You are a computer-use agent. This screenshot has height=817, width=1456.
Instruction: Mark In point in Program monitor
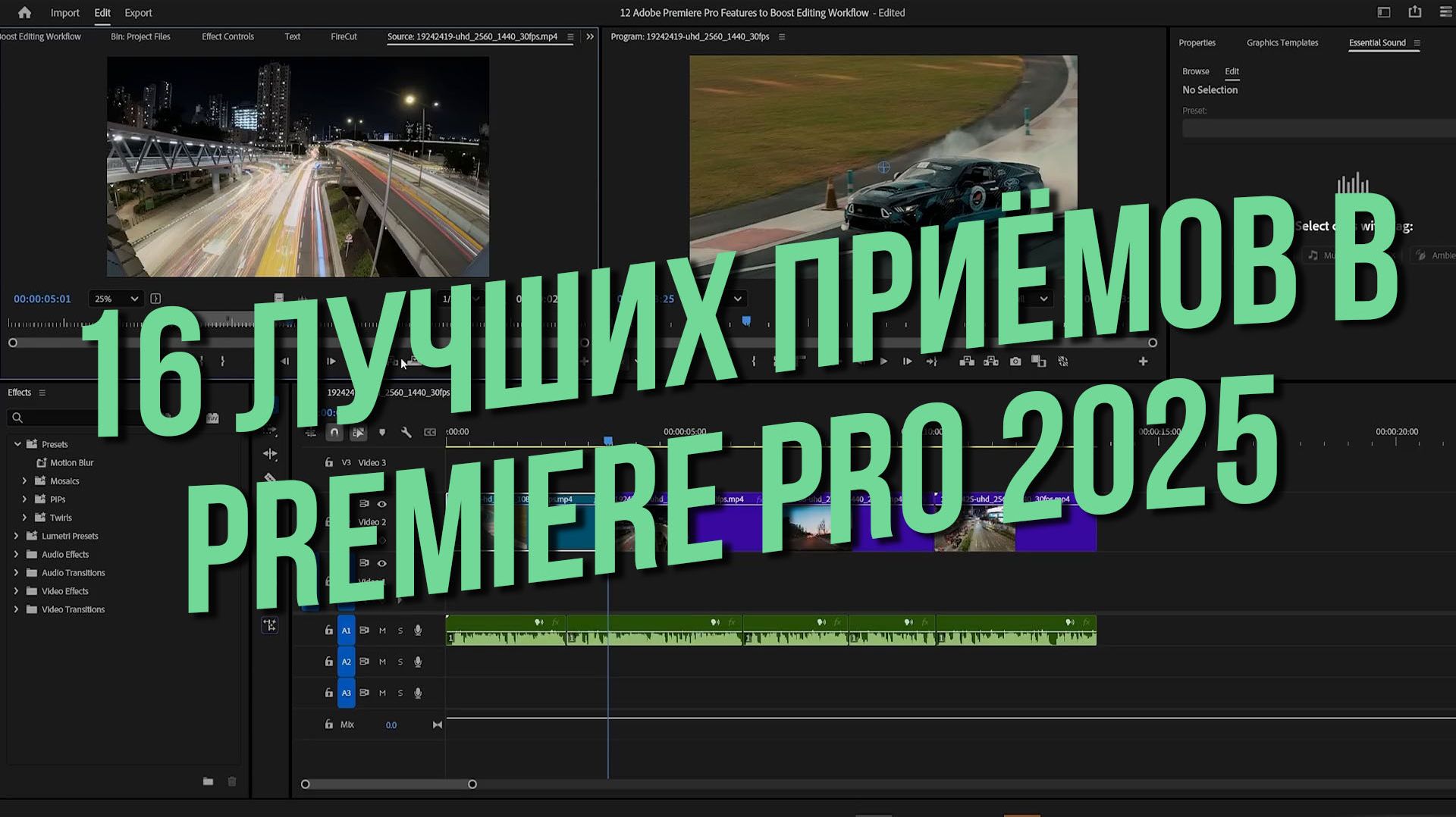tap(753, 362)
